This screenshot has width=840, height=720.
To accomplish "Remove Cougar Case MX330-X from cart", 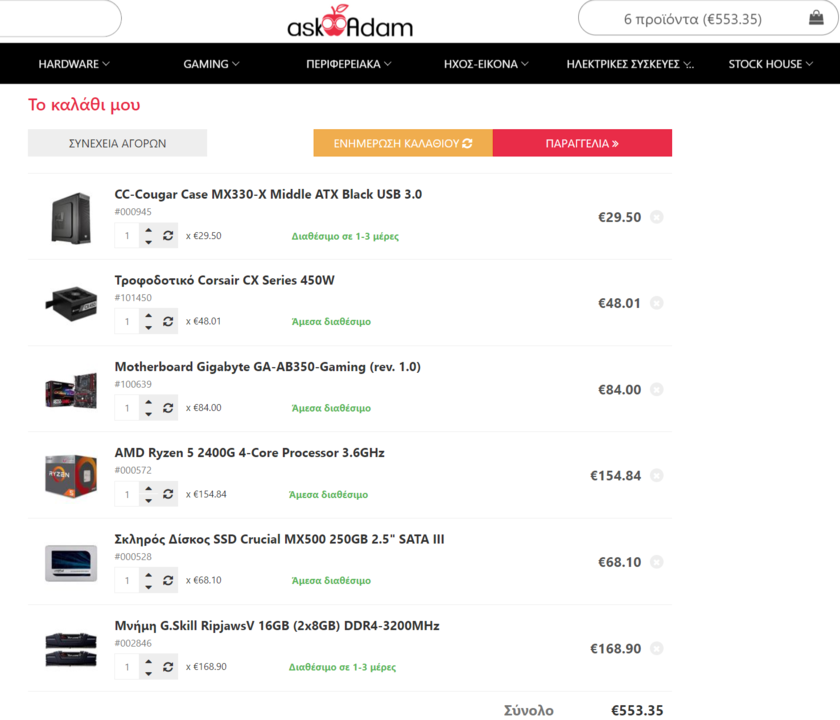I will click(656, 217).
